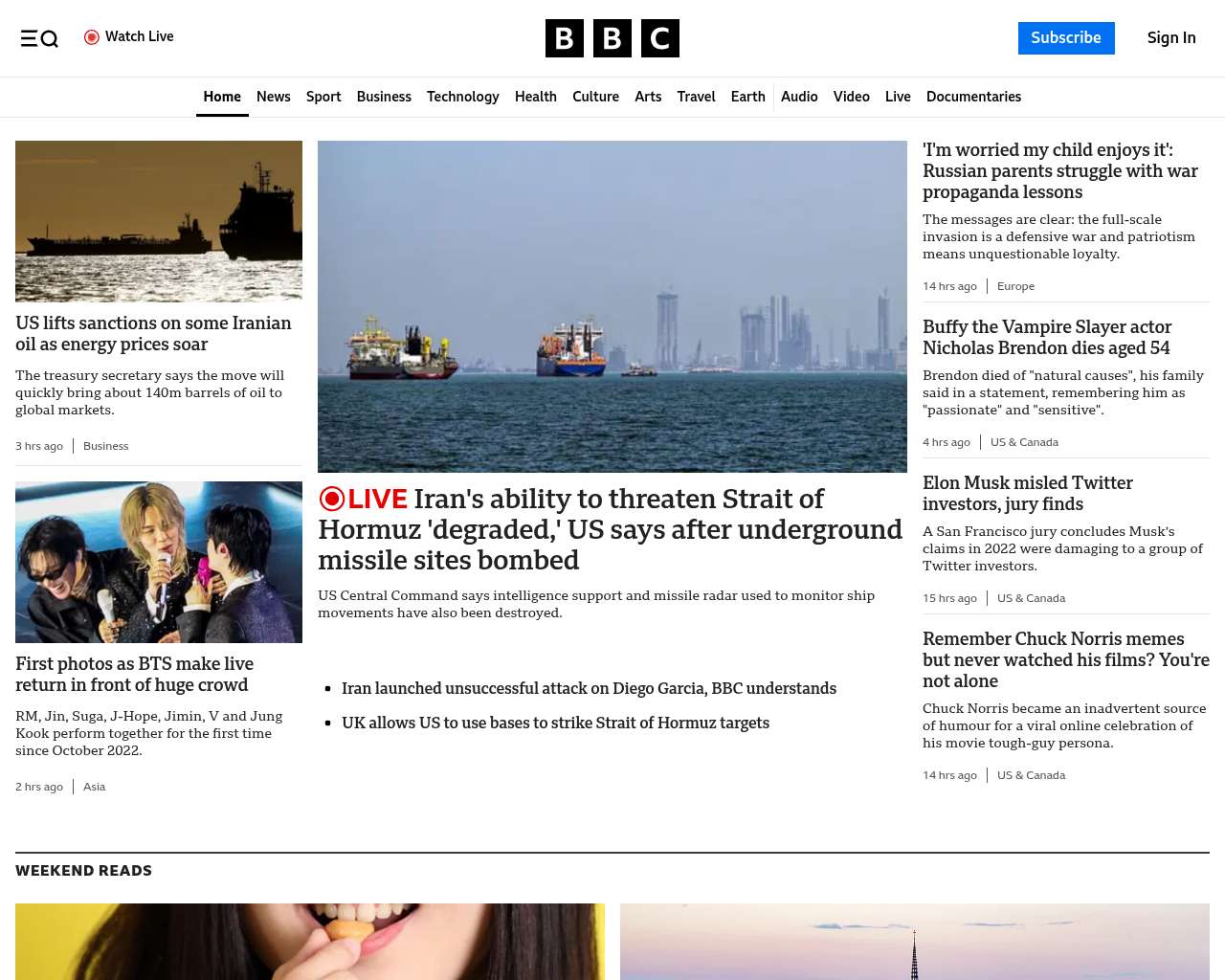Click the RM, Jin, Suga summary text
The height and width of the screenshot is (980, 1225).
tap(149, 733)
